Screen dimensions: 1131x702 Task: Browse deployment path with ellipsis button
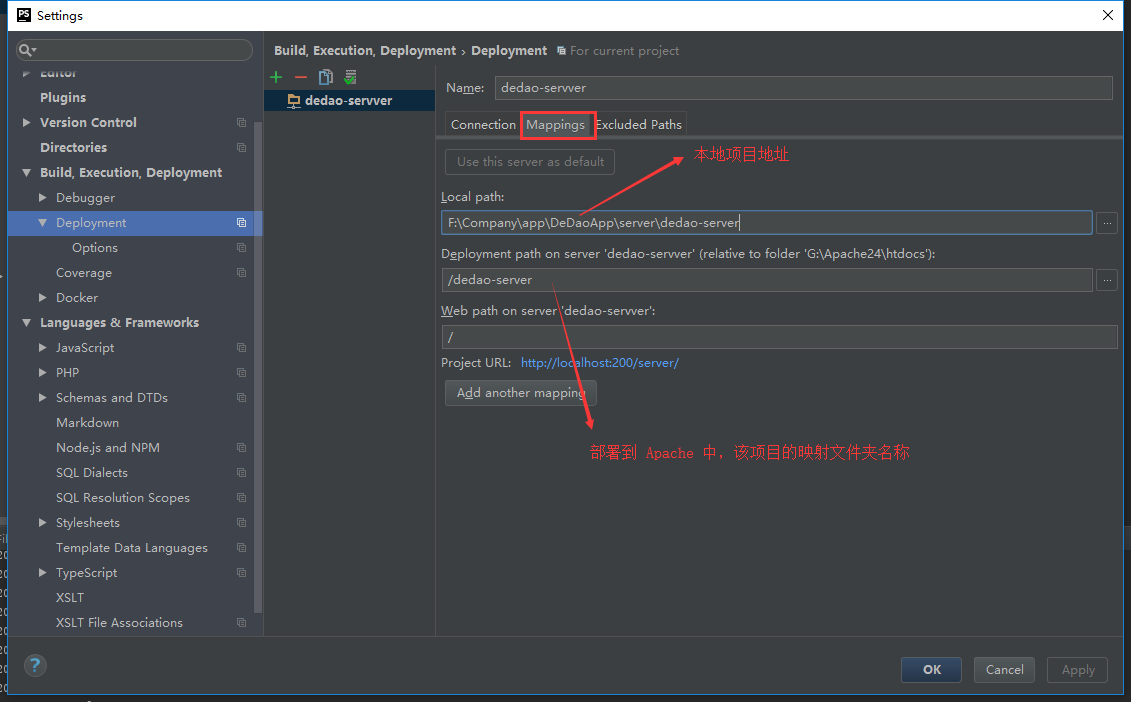coord(1106,280)
